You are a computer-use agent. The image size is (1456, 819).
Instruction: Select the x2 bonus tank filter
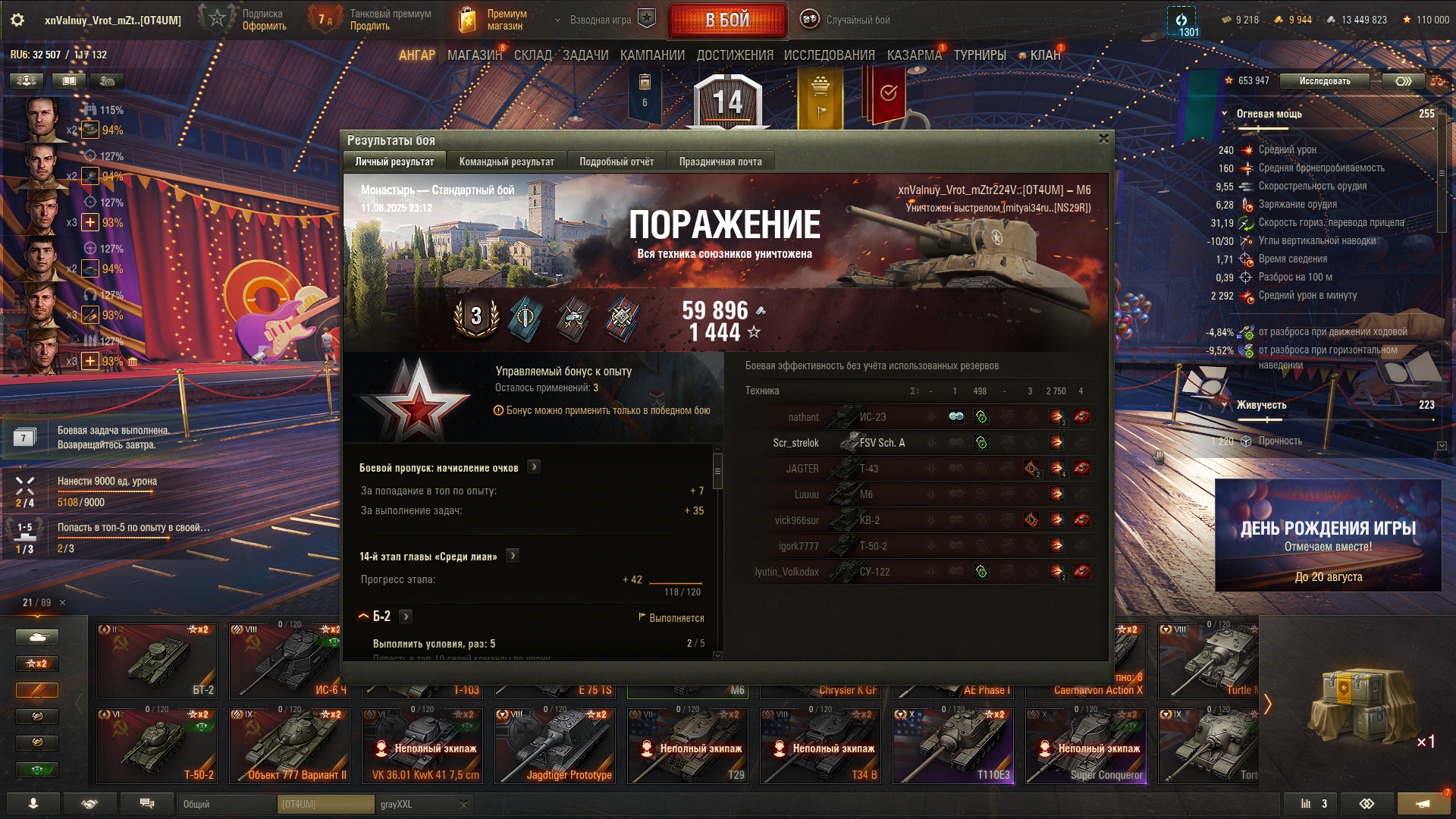click(x=37, y=664)
